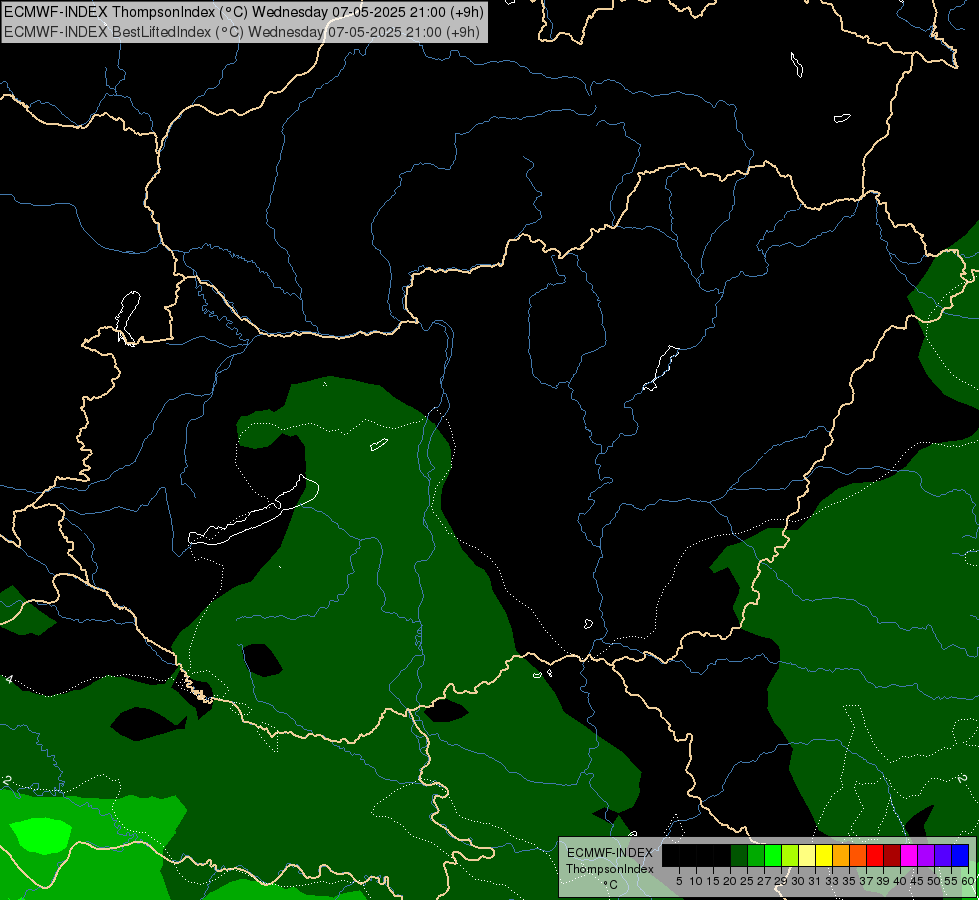Click legend scale value '25'
Screen dimensions: 979x900
tap(747, 881)
